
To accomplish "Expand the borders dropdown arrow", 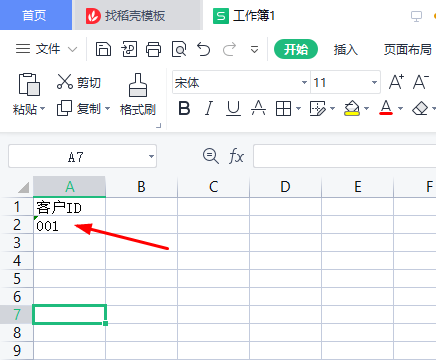I will point(298,109).
